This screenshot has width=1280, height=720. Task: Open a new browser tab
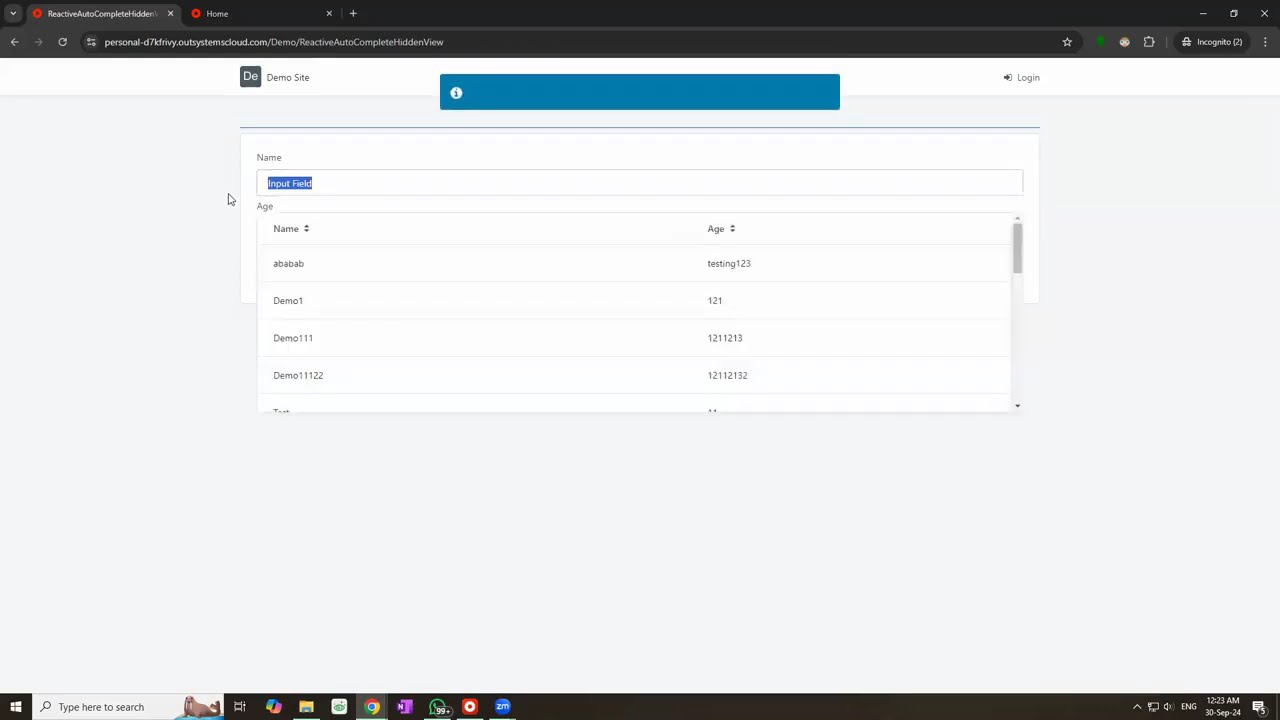(353, 14)
